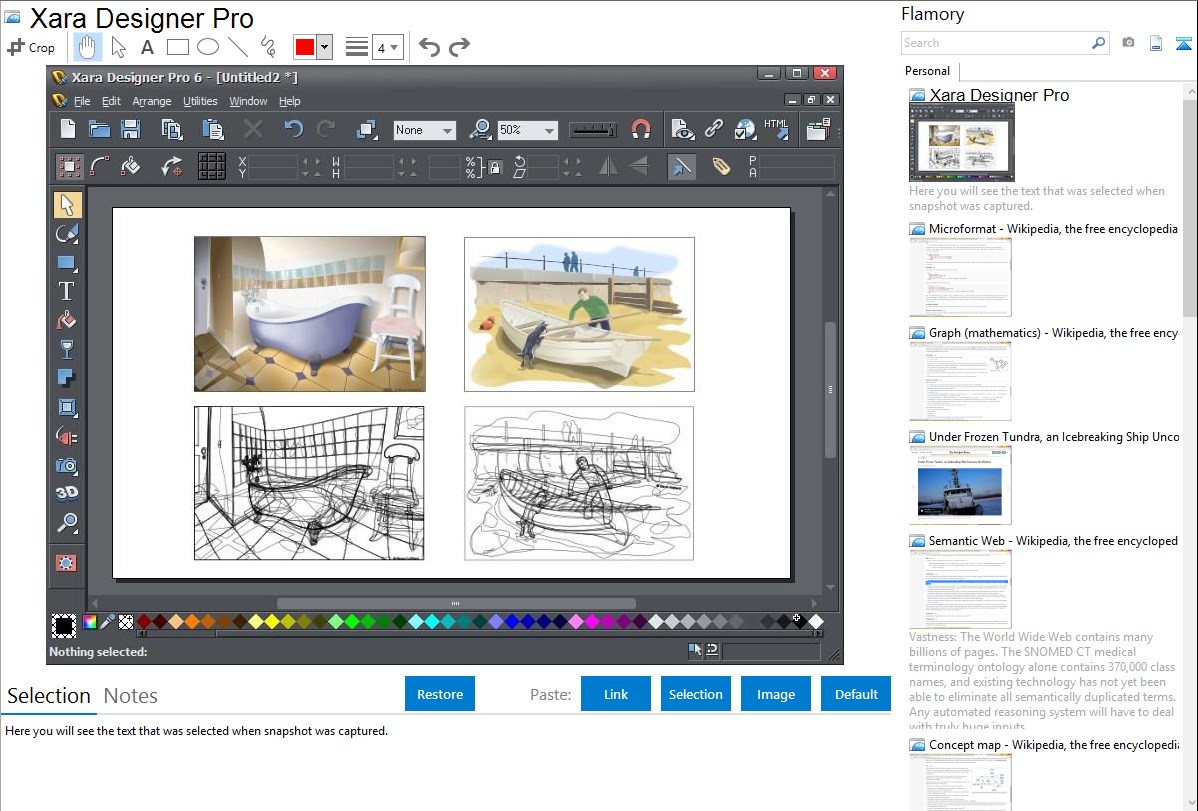Click the red color swatch
This screenshot has width=1198, height=811.
[x=304, y=47]
